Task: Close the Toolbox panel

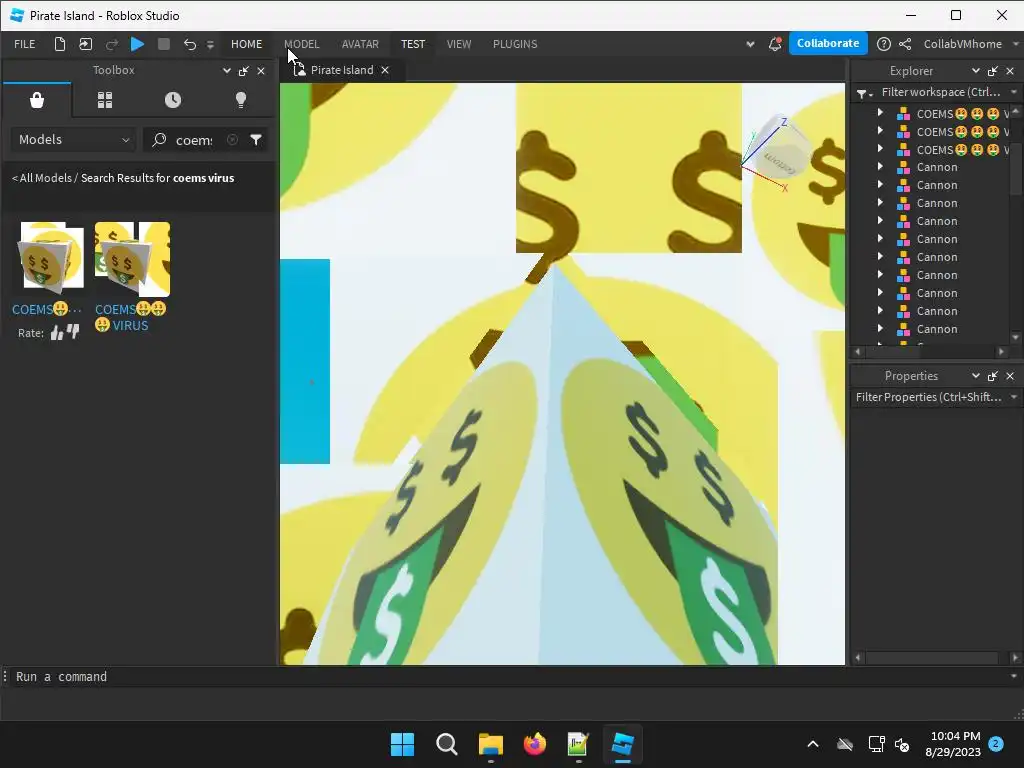Action: click(261, 71)
